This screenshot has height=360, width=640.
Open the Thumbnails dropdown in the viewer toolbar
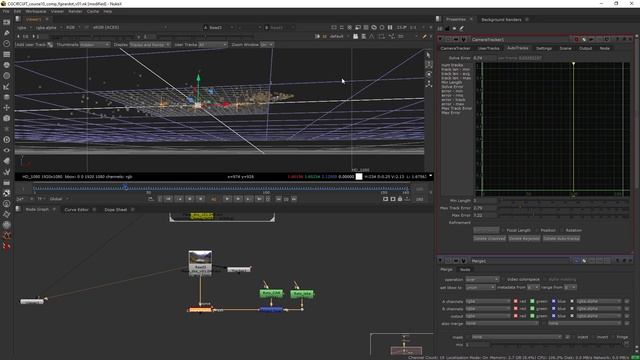click(95, 44)
